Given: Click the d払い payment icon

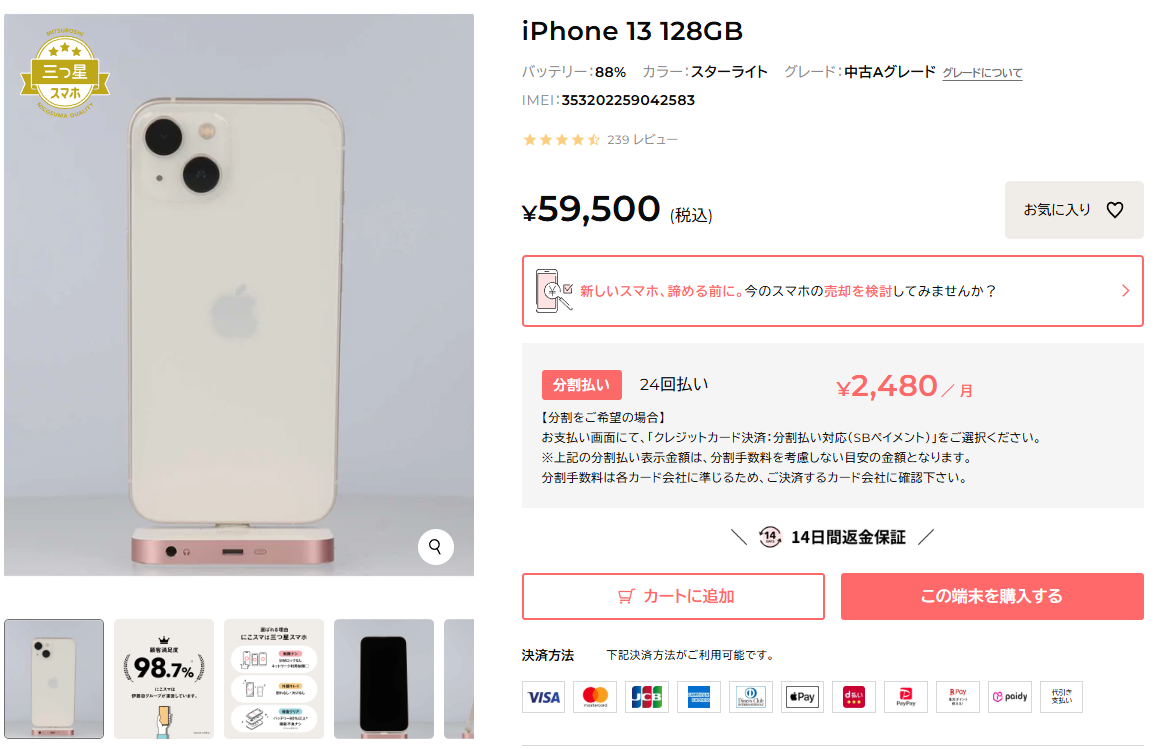Looking at the screenshot, I should coord(854,697).
